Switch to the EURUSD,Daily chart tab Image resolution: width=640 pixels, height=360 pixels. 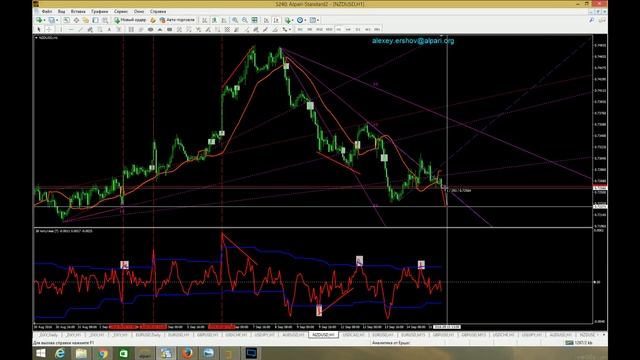pos(148,335)
